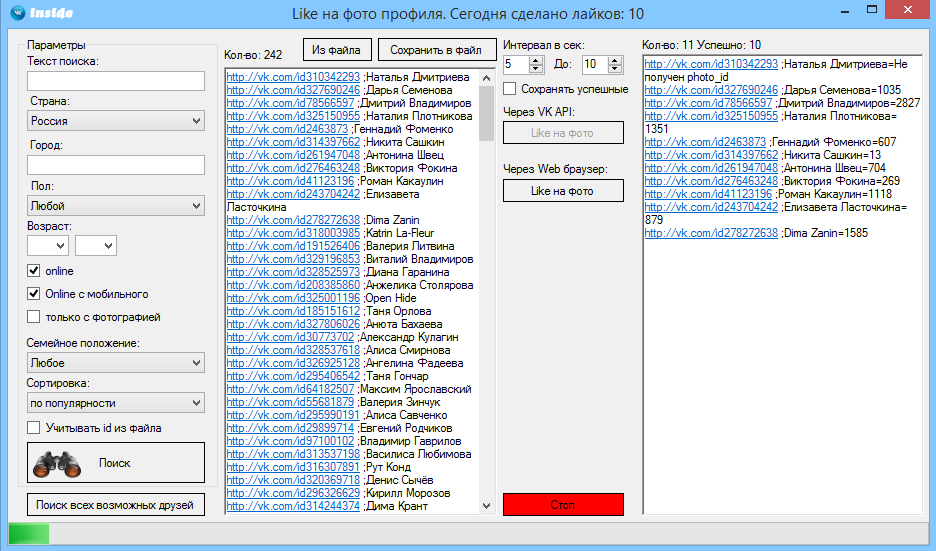Open the Страна dropdown showing Россия

(x=116, y=121)
